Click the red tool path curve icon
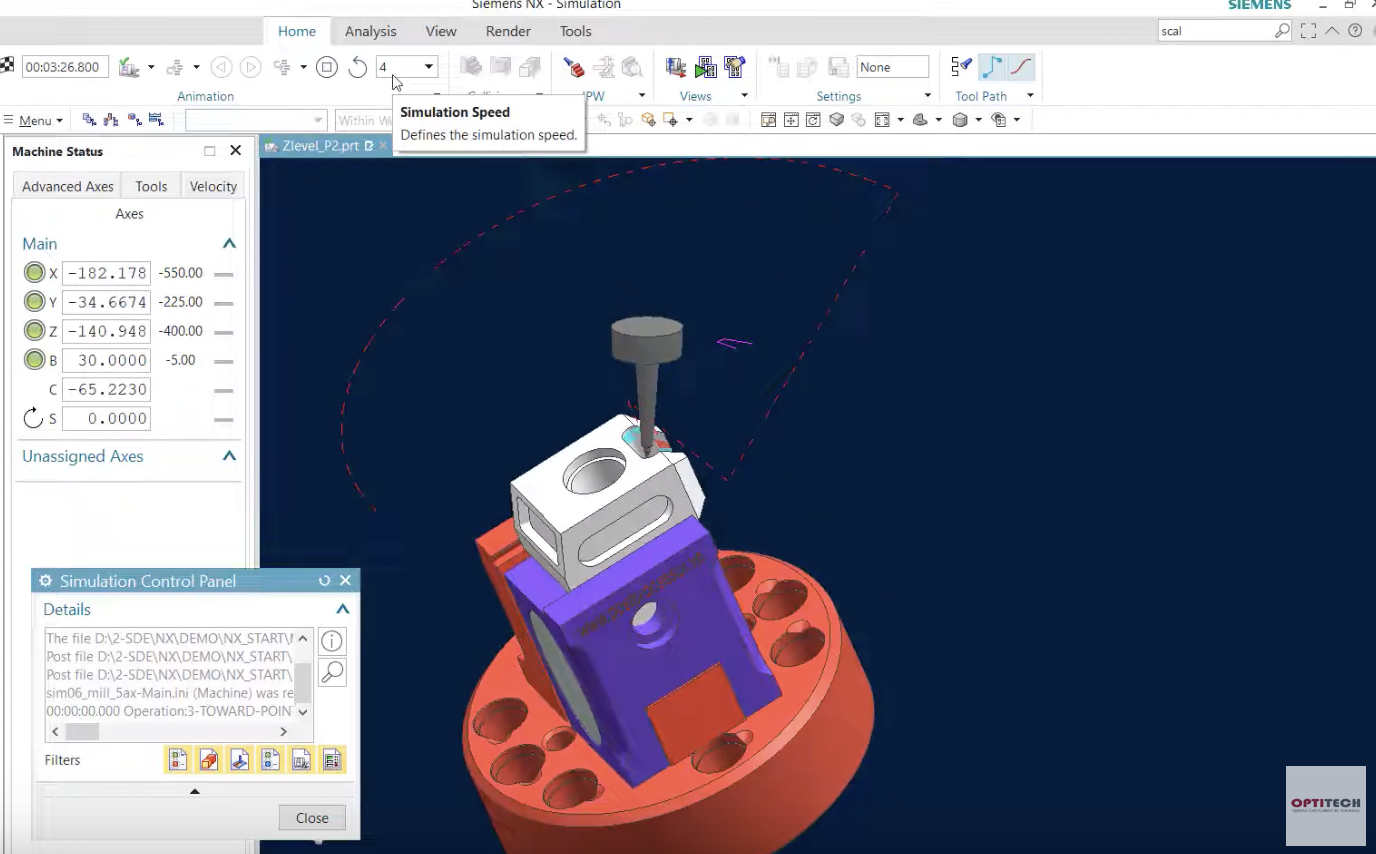 pyautogui.click(x=1021, y=67)
